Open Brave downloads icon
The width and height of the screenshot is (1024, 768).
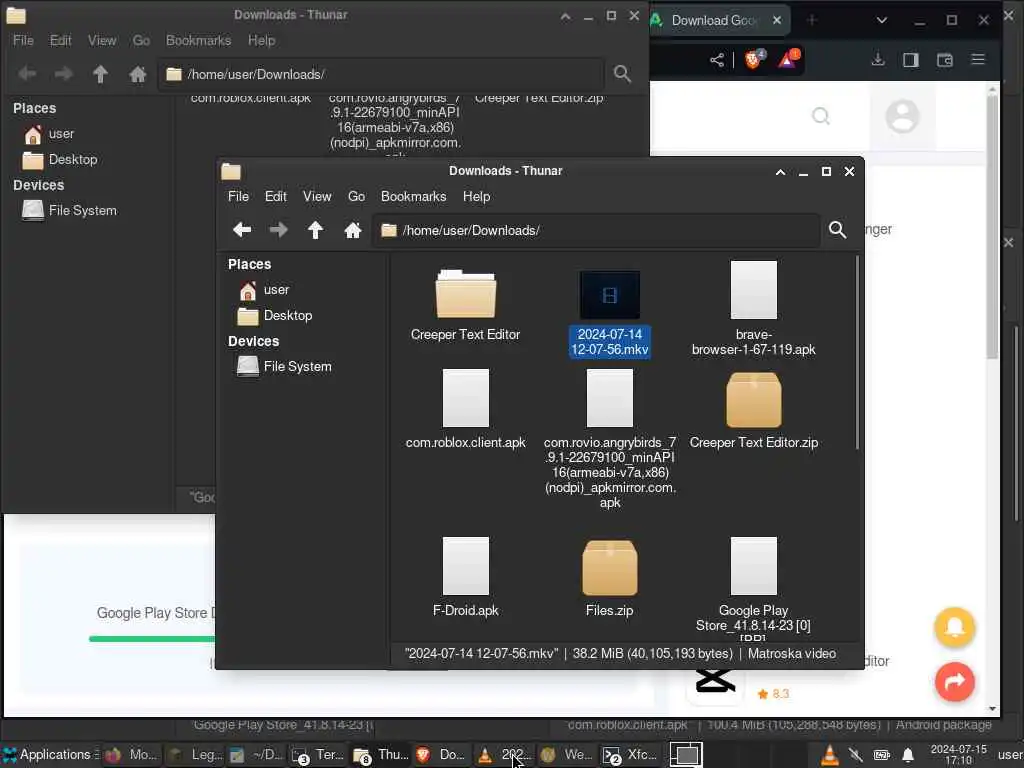[878, 60]
